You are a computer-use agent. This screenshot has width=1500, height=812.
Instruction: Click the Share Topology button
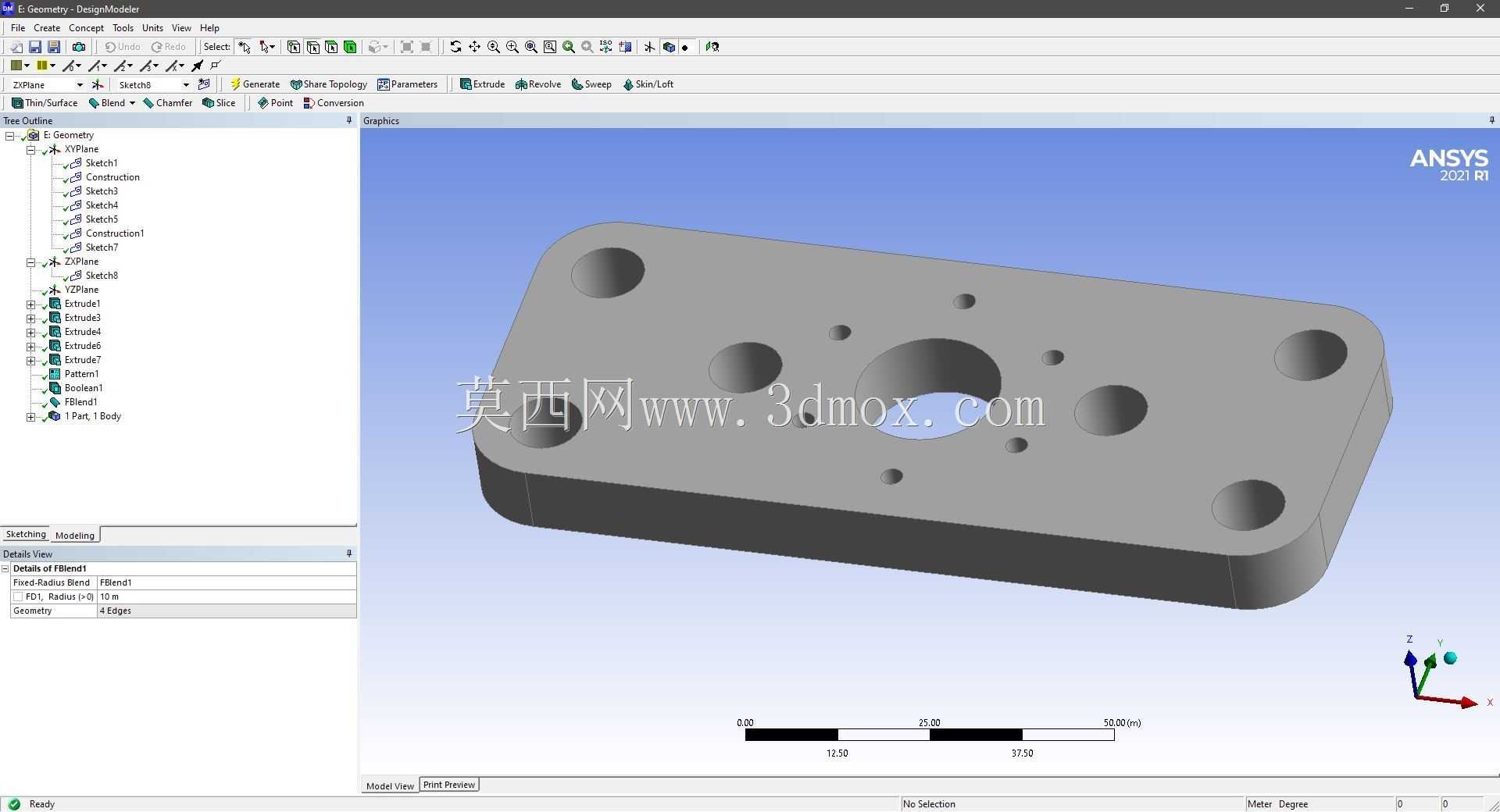tap(329, 84)
